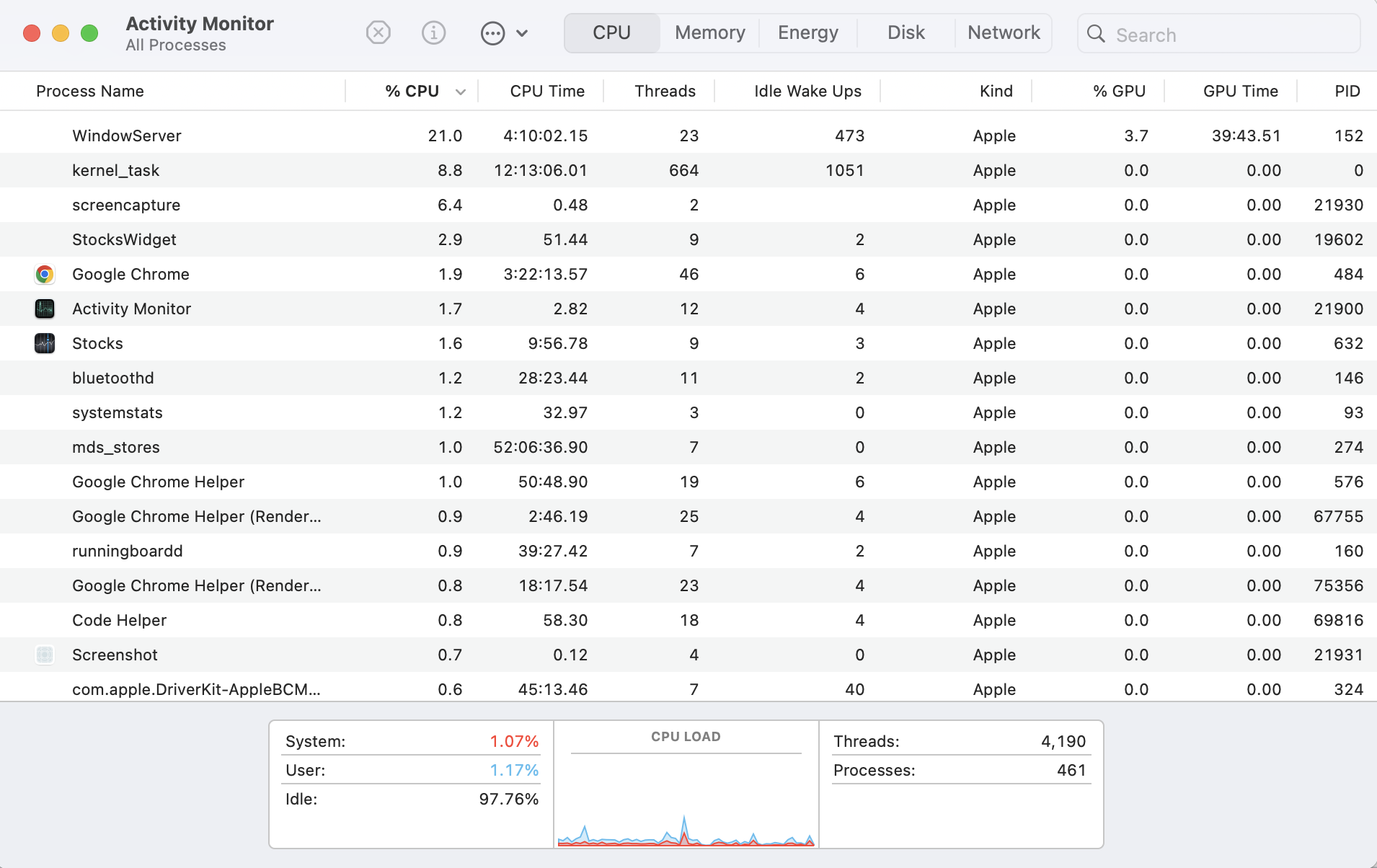Screen dimensions: 1377x868
Task: Click the Activity Monitor app icon in the list
Action: 45,309
